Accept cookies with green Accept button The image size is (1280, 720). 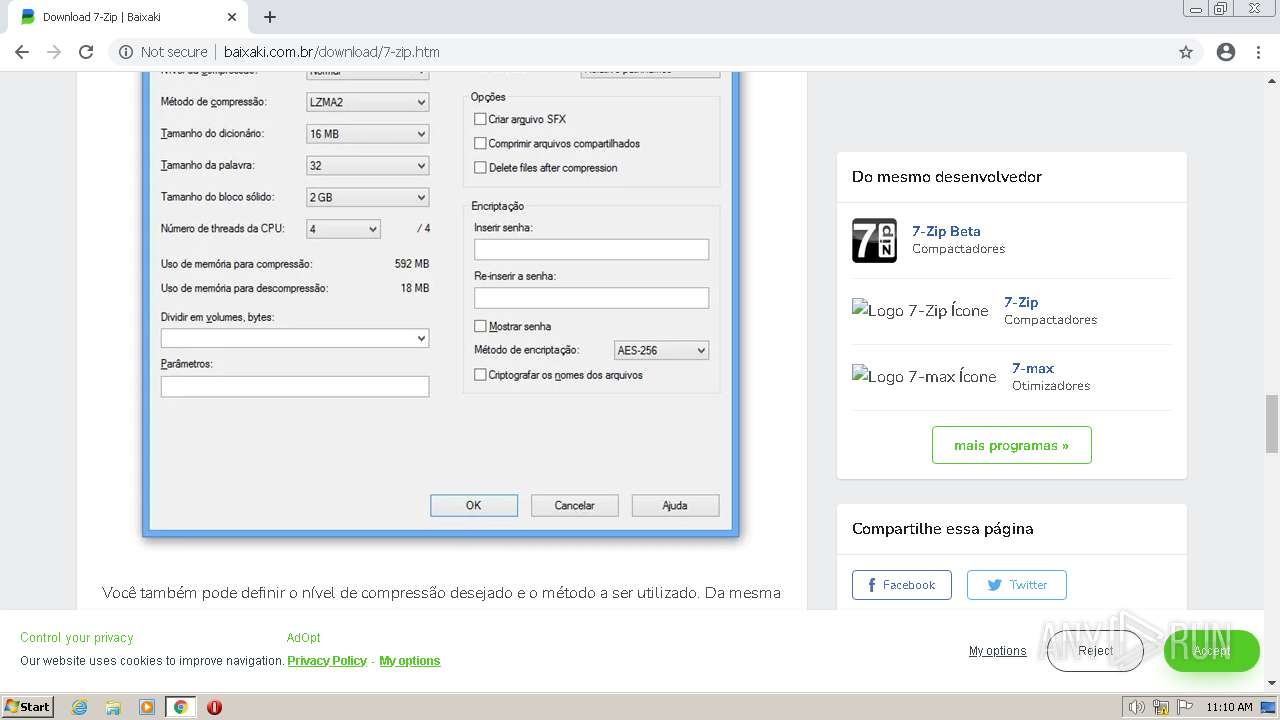point(1211,651)
